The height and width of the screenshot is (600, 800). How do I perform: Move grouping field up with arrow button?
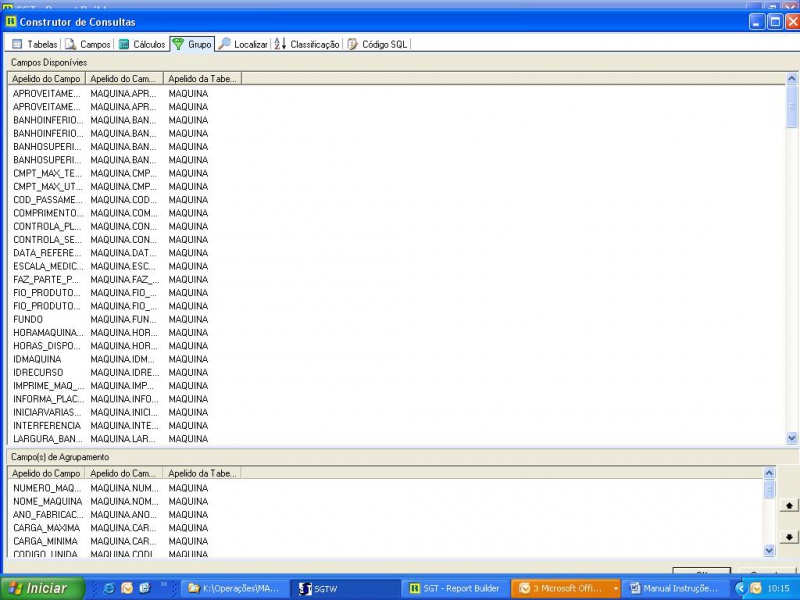(788, 506)
